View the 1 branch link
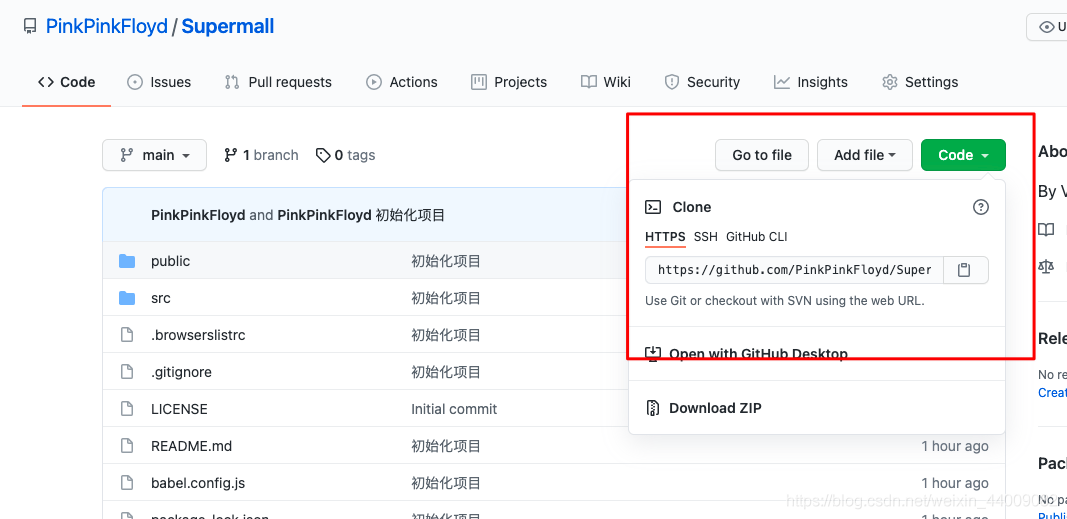Image resolution: width=1067 pixels, height=519 pixels. coord(261,155)
